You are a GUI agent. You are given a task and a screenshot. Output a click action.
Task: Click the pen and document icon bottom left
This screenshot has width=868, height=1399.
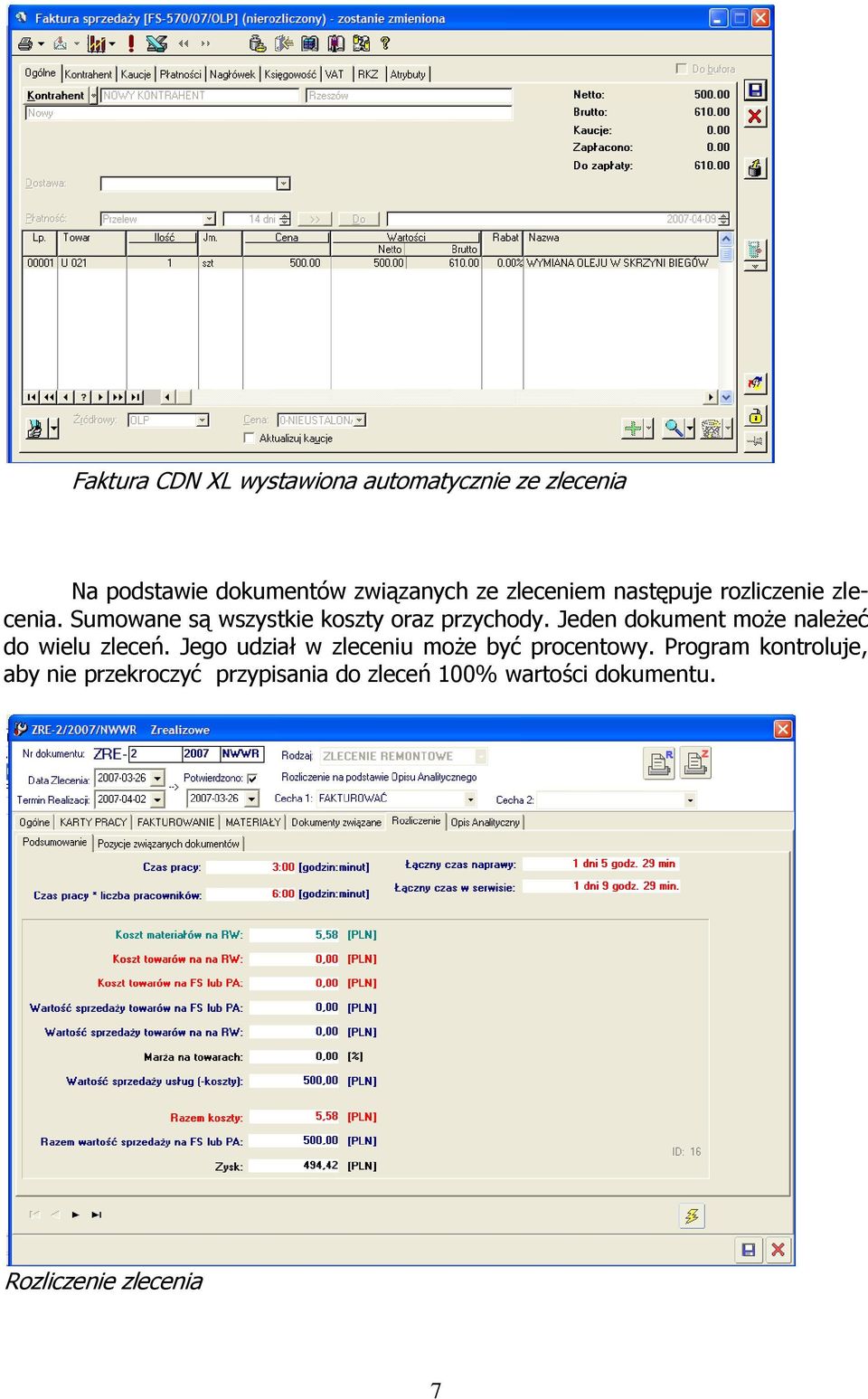point(35,429)
